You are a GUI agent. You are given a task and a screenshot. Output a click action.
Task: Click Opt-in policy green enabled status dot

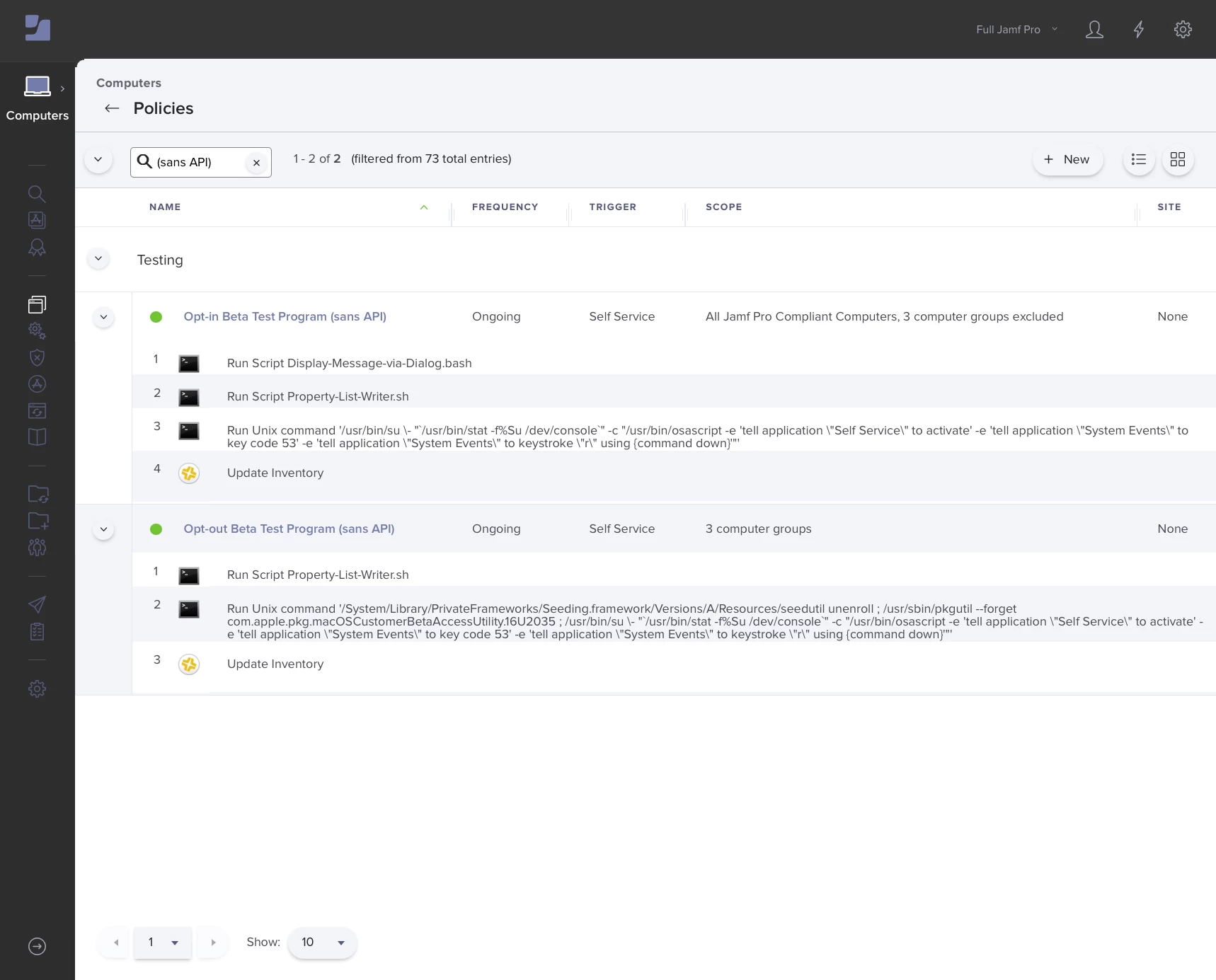click(x=156, y=317)
